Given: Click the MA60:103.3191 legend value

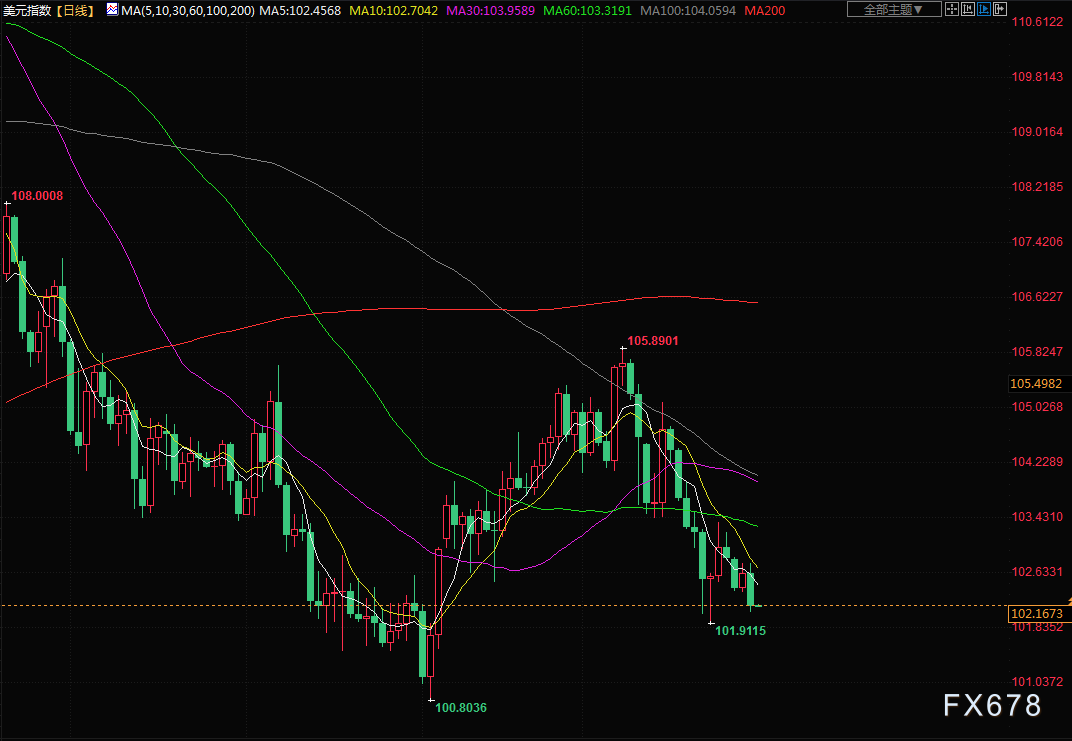Looking at the screenshot, I should (x=587, y=10).
